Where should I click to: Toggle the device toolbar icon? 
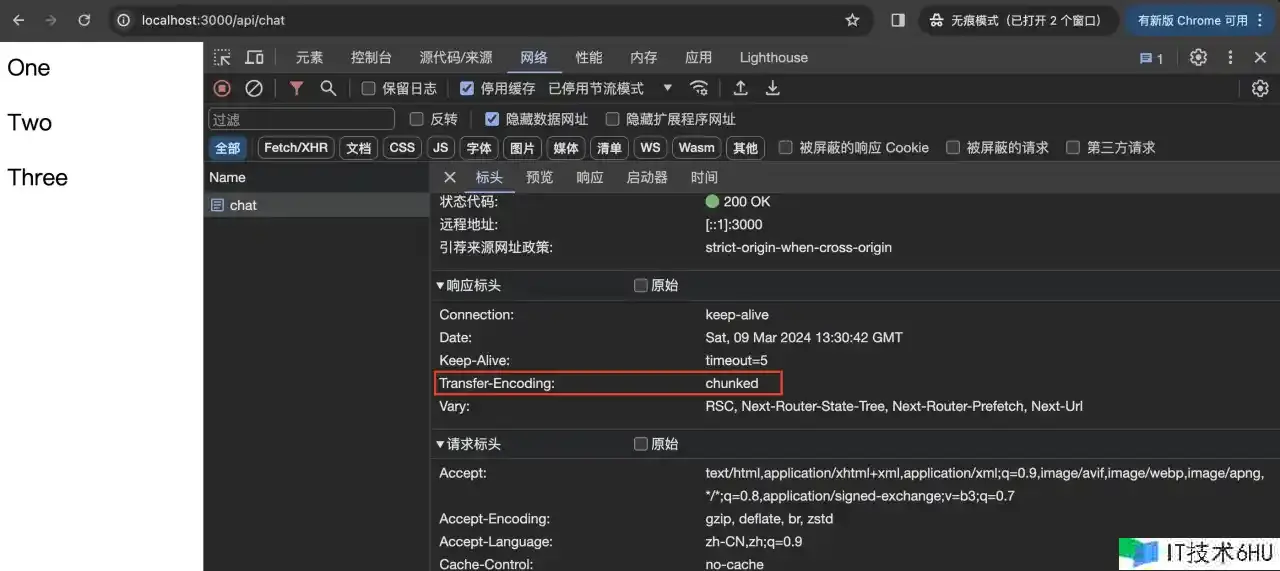[x=255, y=57]
